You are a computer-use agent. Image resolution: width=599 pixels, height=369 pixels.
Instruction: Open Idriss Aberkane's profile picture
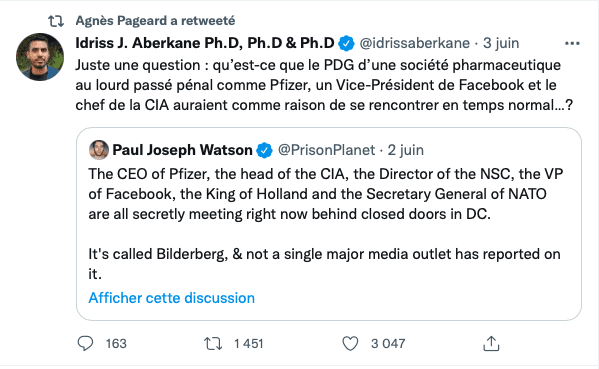pyautogui.click(x=40, y=57)
